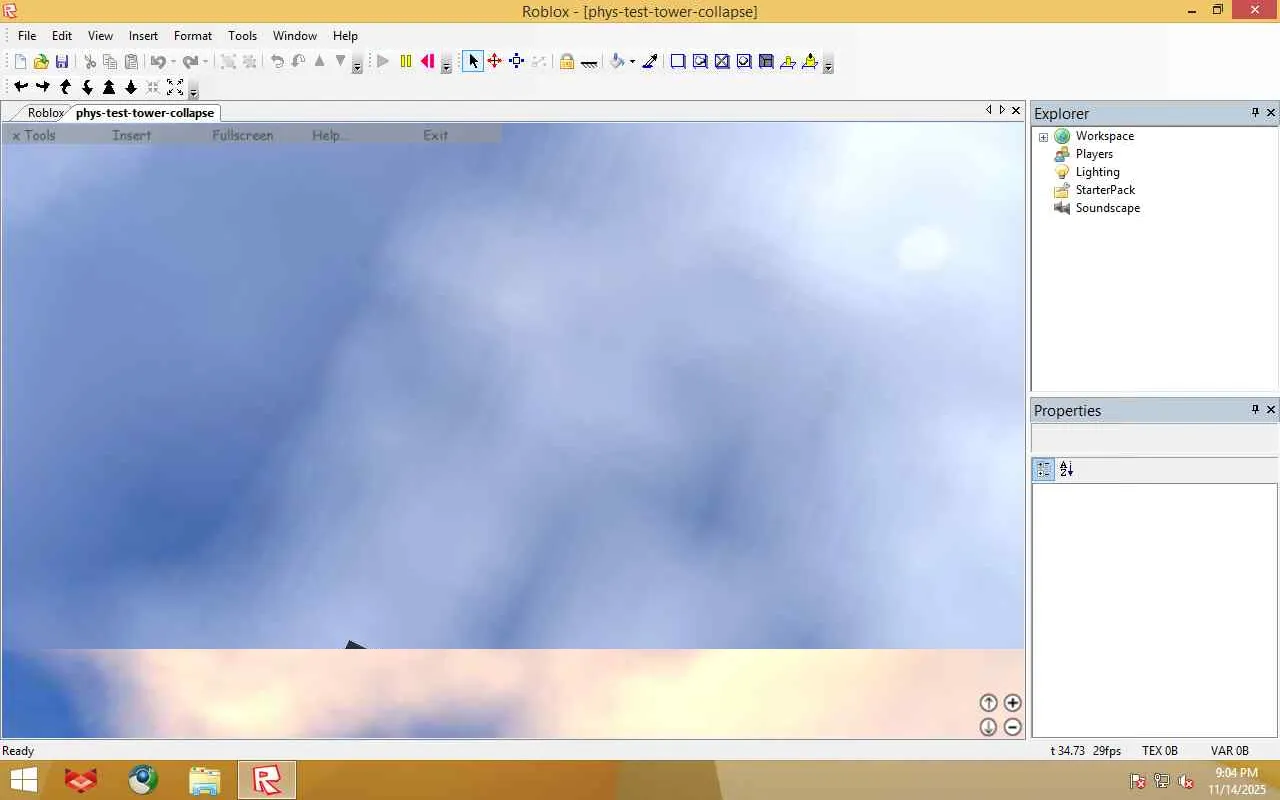
Task: Click the in-game Insert button
Action: click(x=132, y=135)
